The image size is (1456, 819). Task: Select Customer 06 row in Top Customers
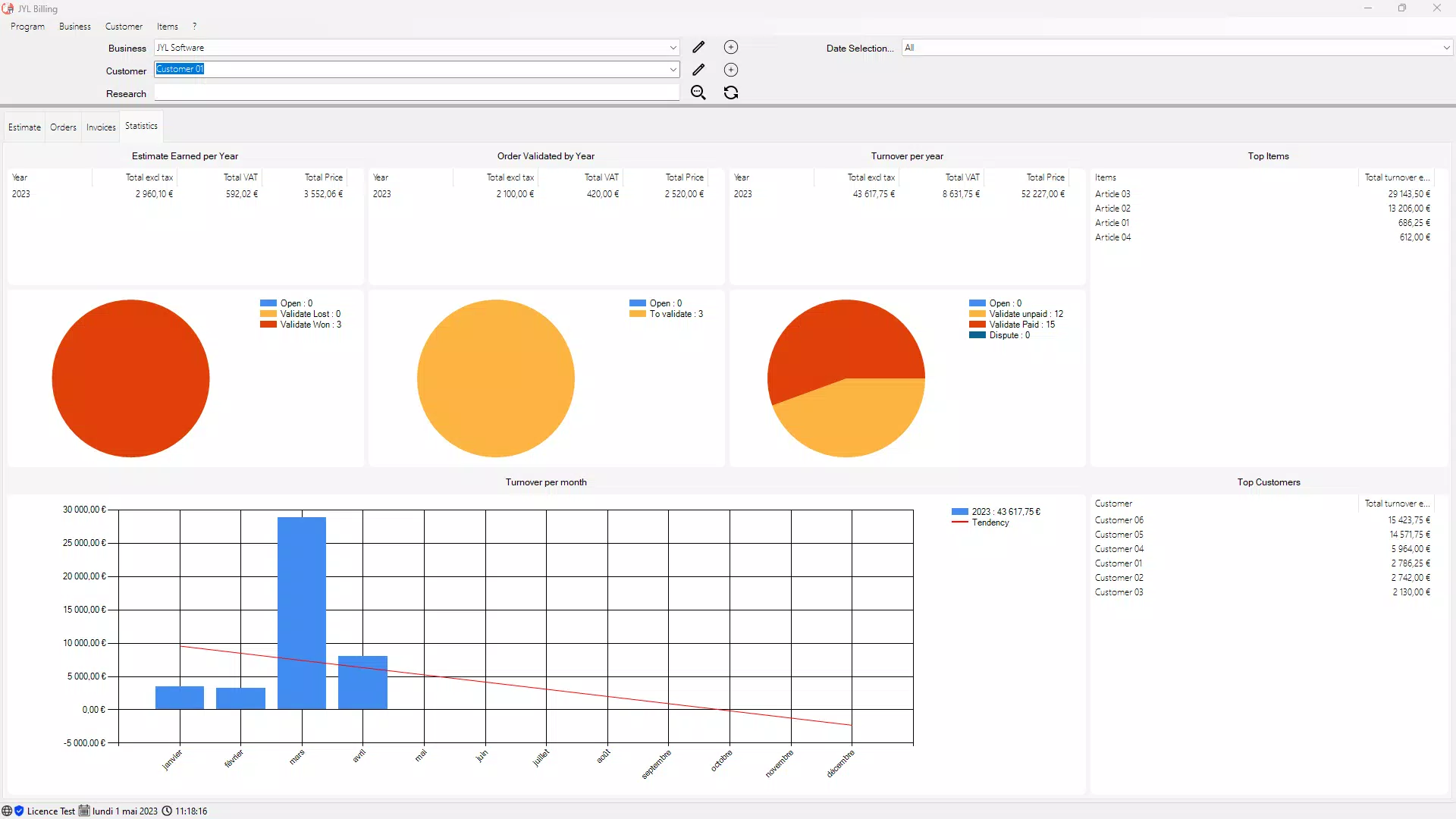click(1263, 520)
